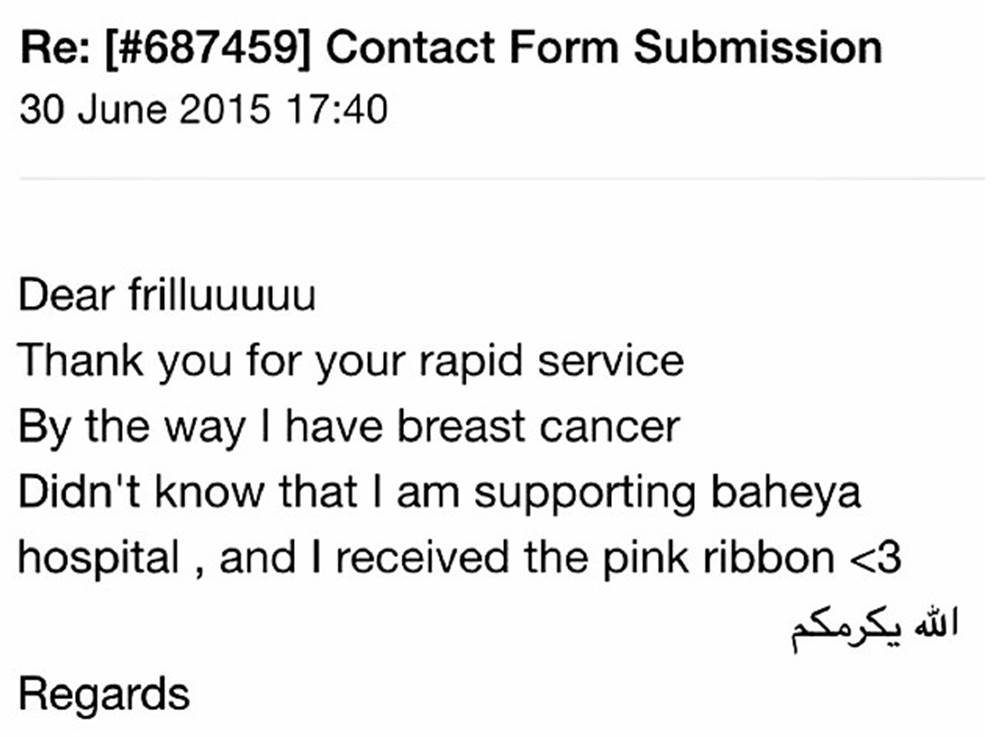This screenshot has width=996, height=737.
Task: Click the 'Re:' prefix in the subject
Action: (x=49, y=47)
